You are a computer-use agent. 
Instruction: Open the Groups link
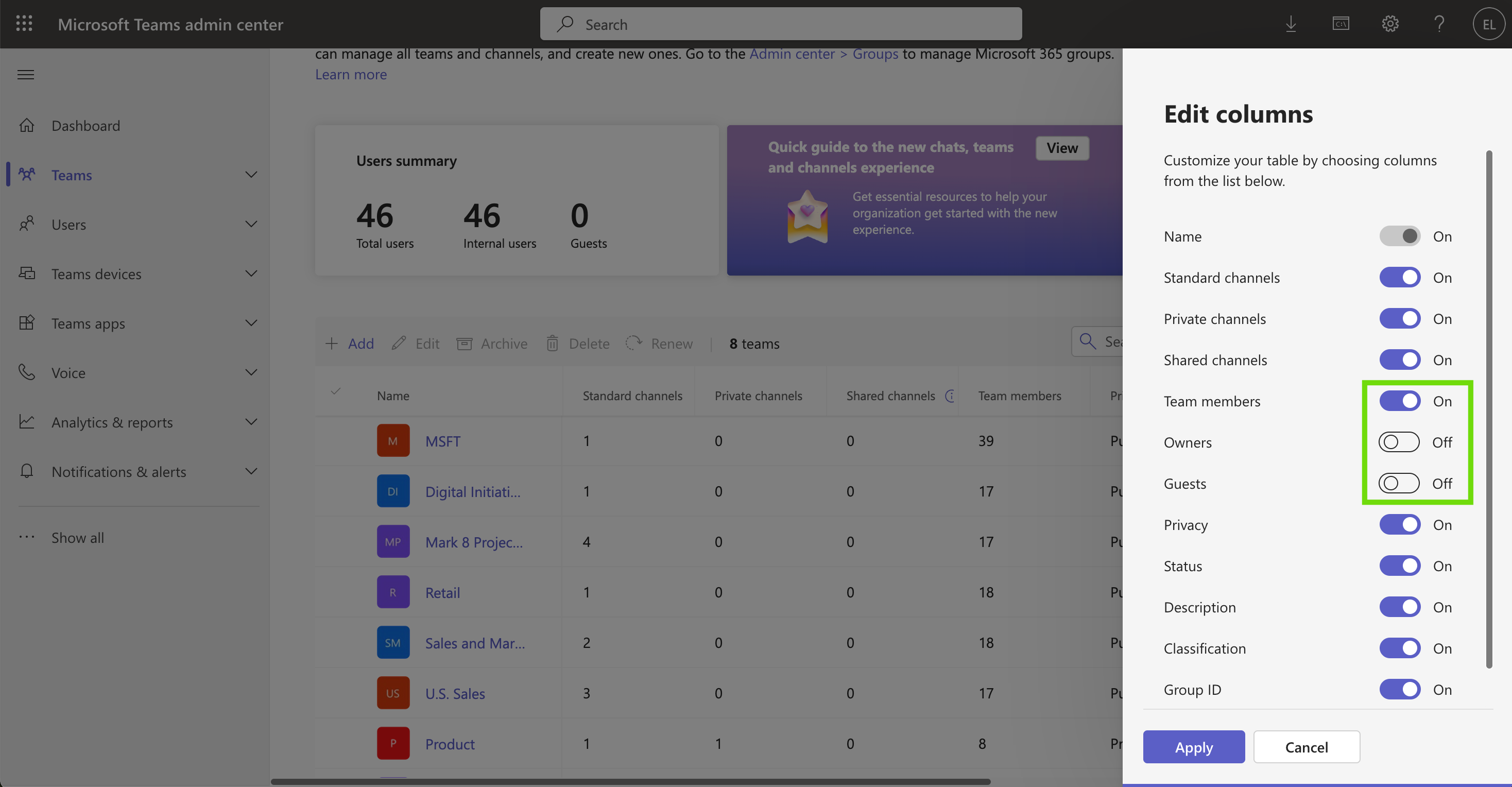point(875,54)
